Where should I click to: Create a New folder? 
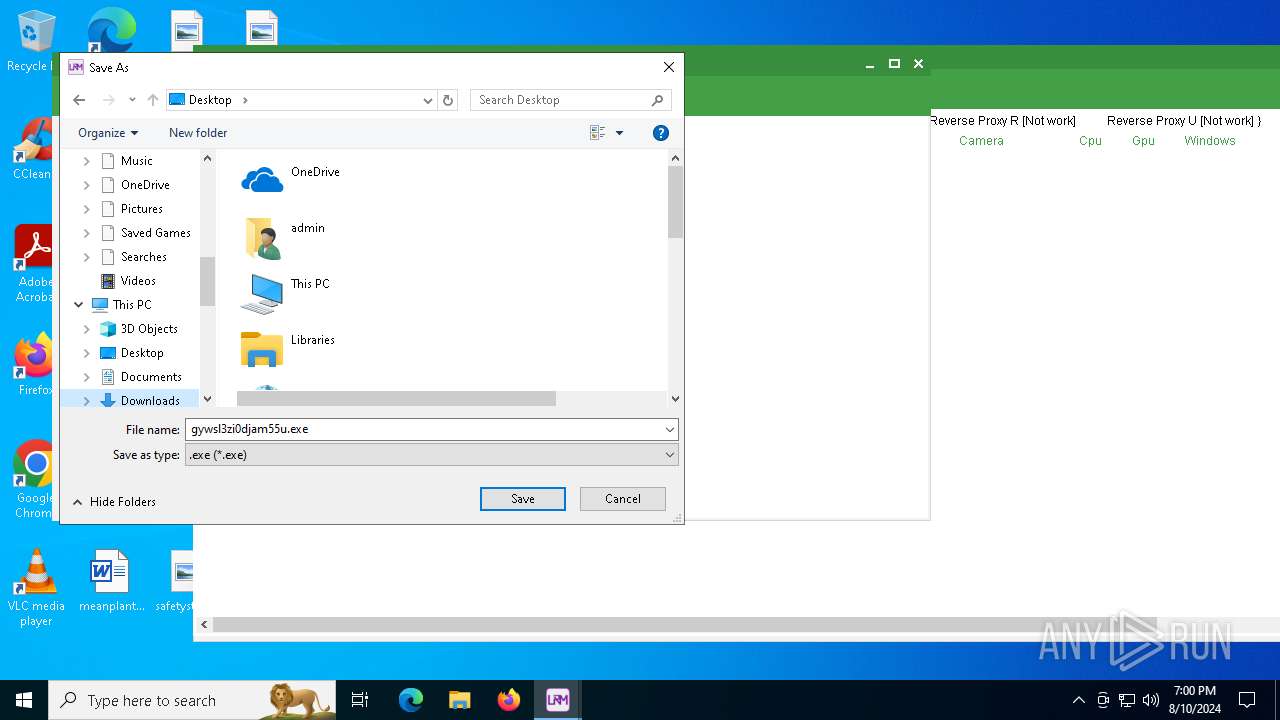198,133
